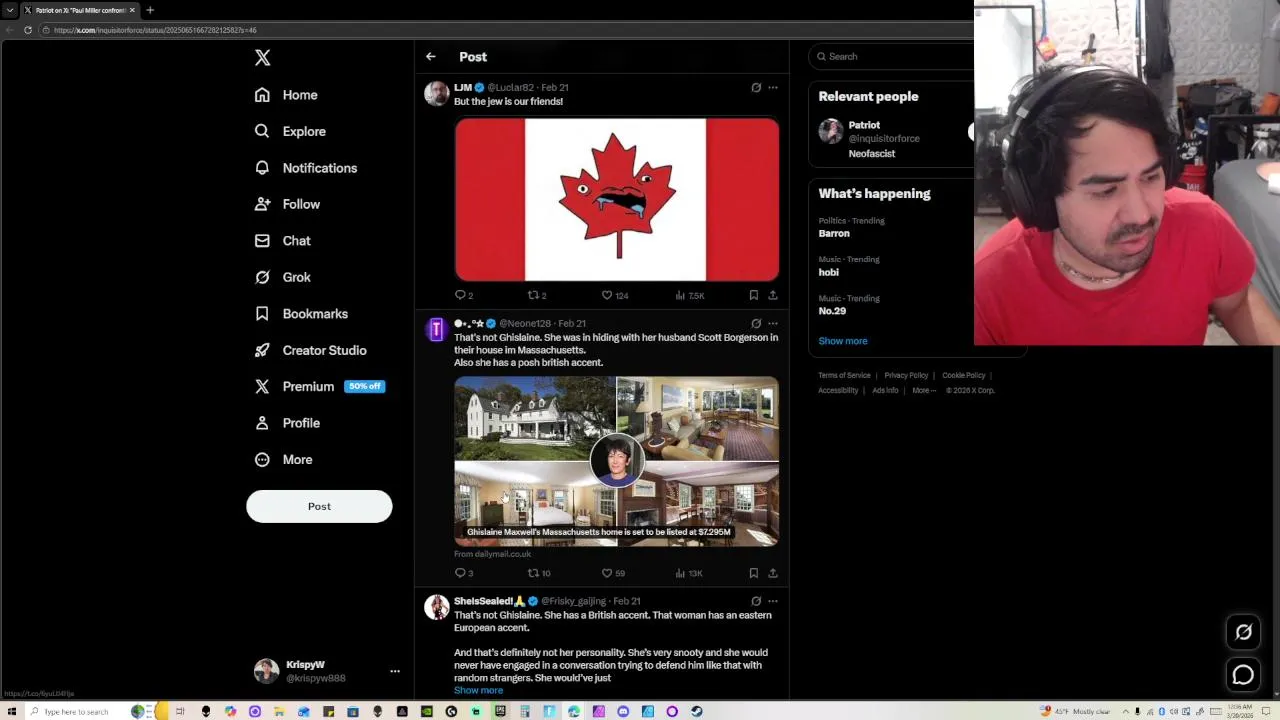Open the browser tab list dropdown
This screenshot has height=720, width=1280.
click(9, 10)
